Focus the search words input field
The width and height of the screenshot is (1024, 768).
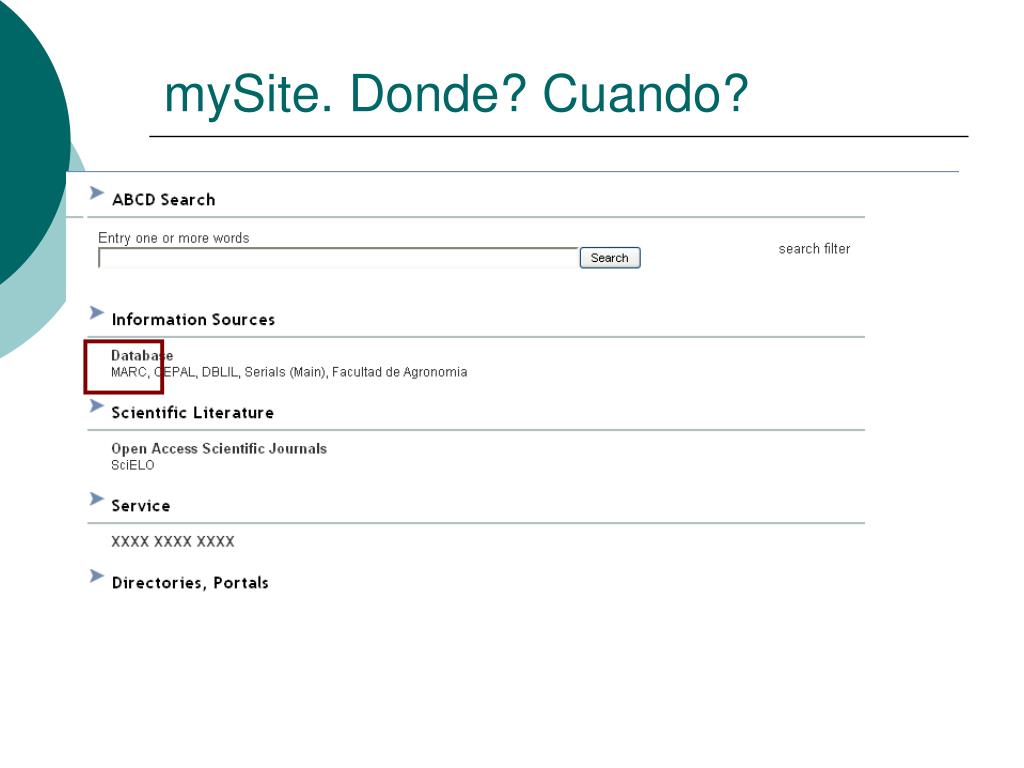[338, 259]
